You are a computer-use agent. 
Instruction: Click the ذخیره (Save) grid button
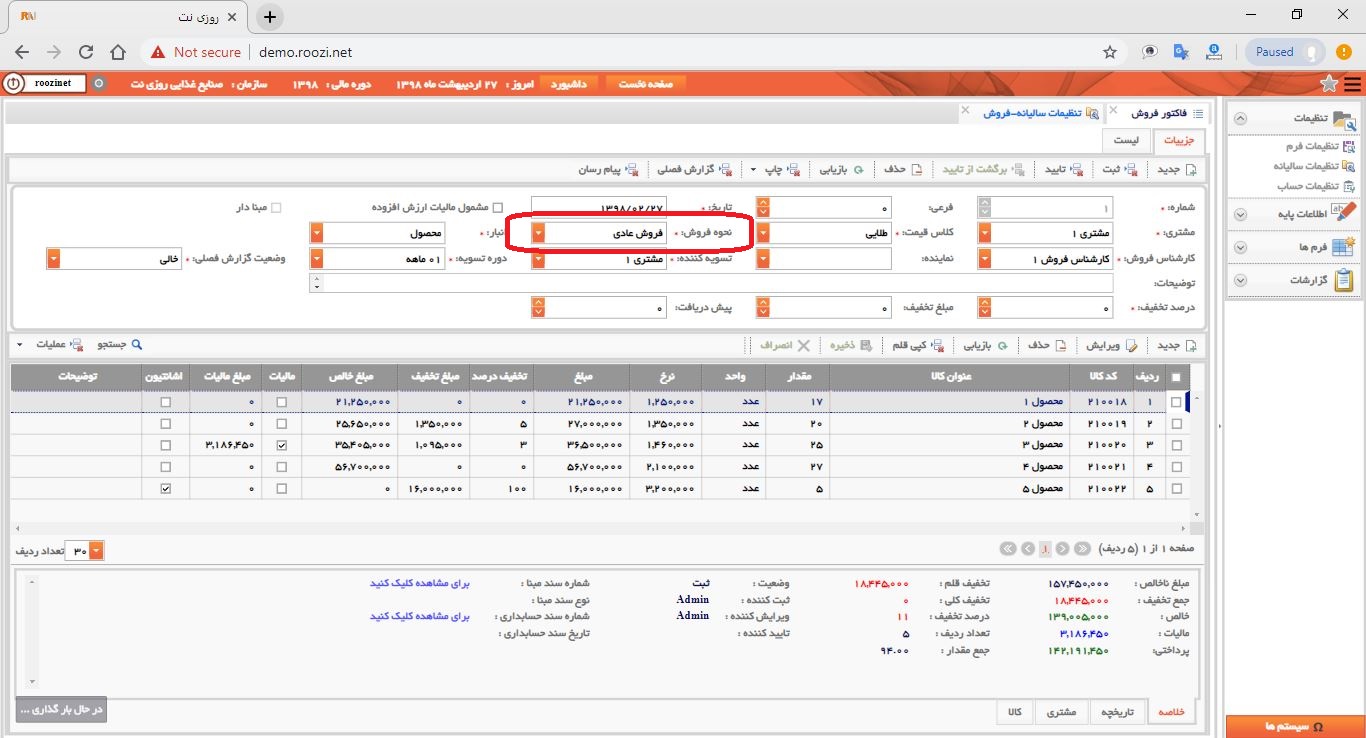point(849,345)
